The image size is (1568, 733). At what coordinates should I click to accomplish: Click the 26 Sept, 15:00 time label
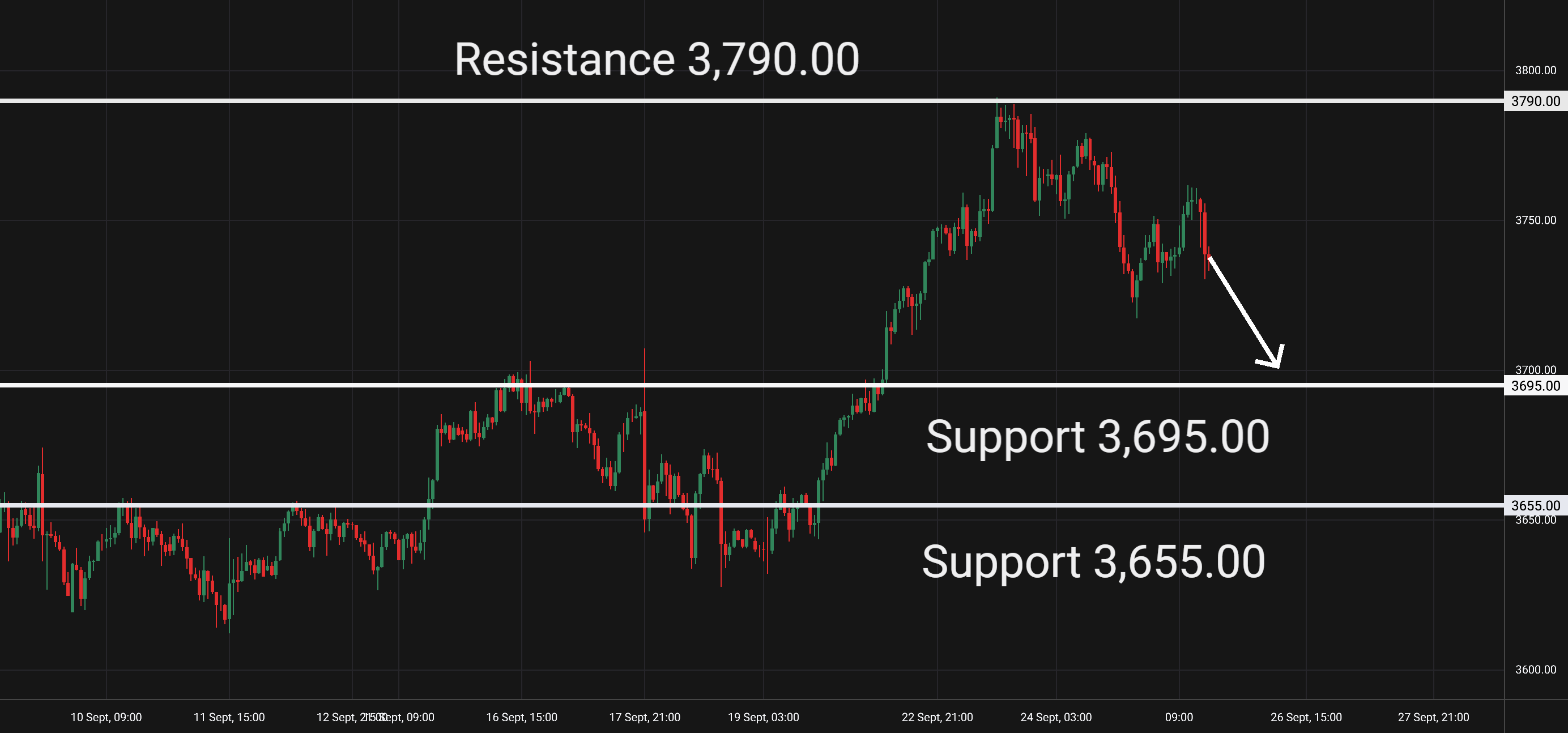(1306, 717)
